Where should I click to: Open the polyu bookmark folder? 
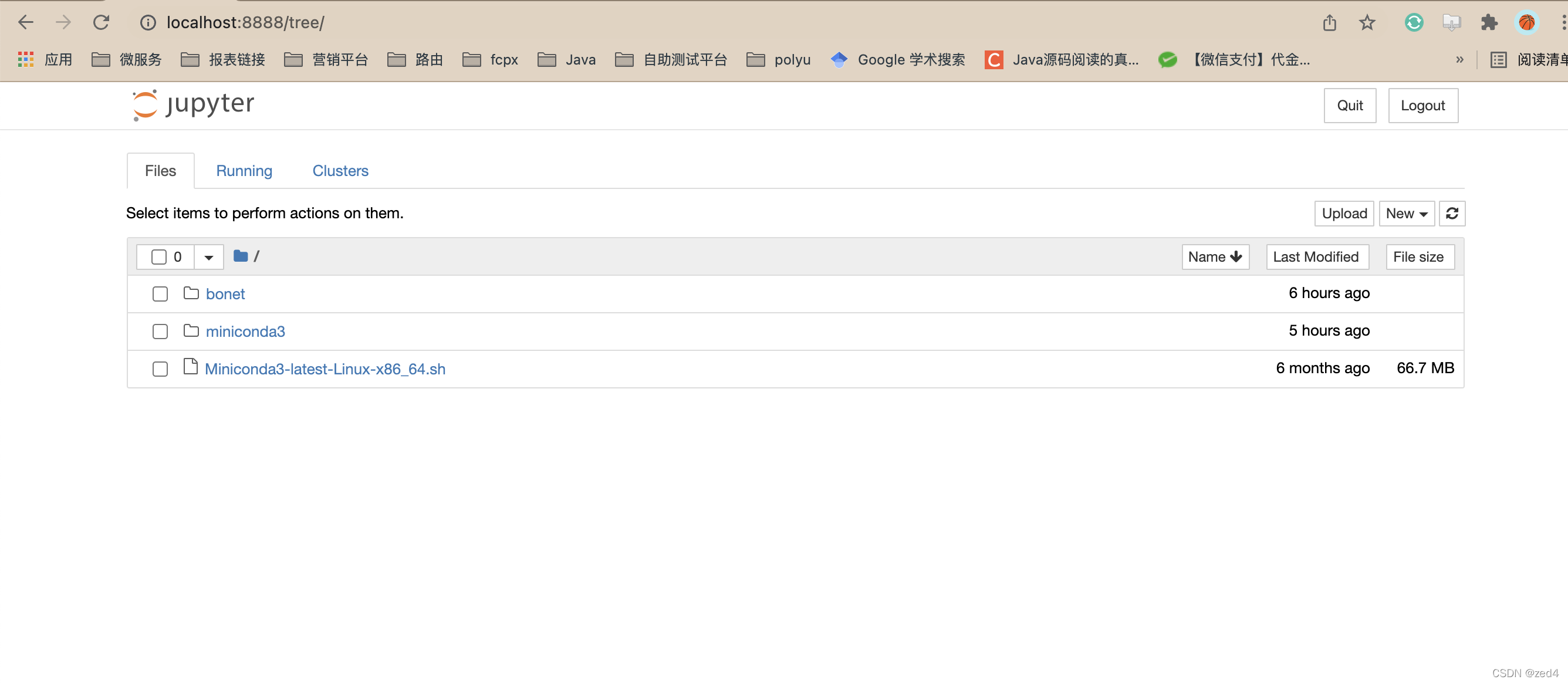[779, 60]
